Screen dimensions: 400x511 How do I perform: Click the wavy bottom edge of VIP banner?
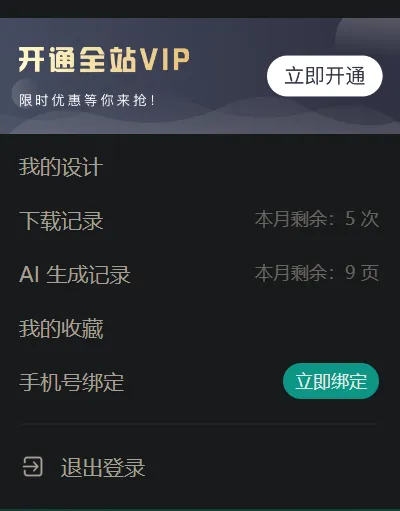pos(200,122)
